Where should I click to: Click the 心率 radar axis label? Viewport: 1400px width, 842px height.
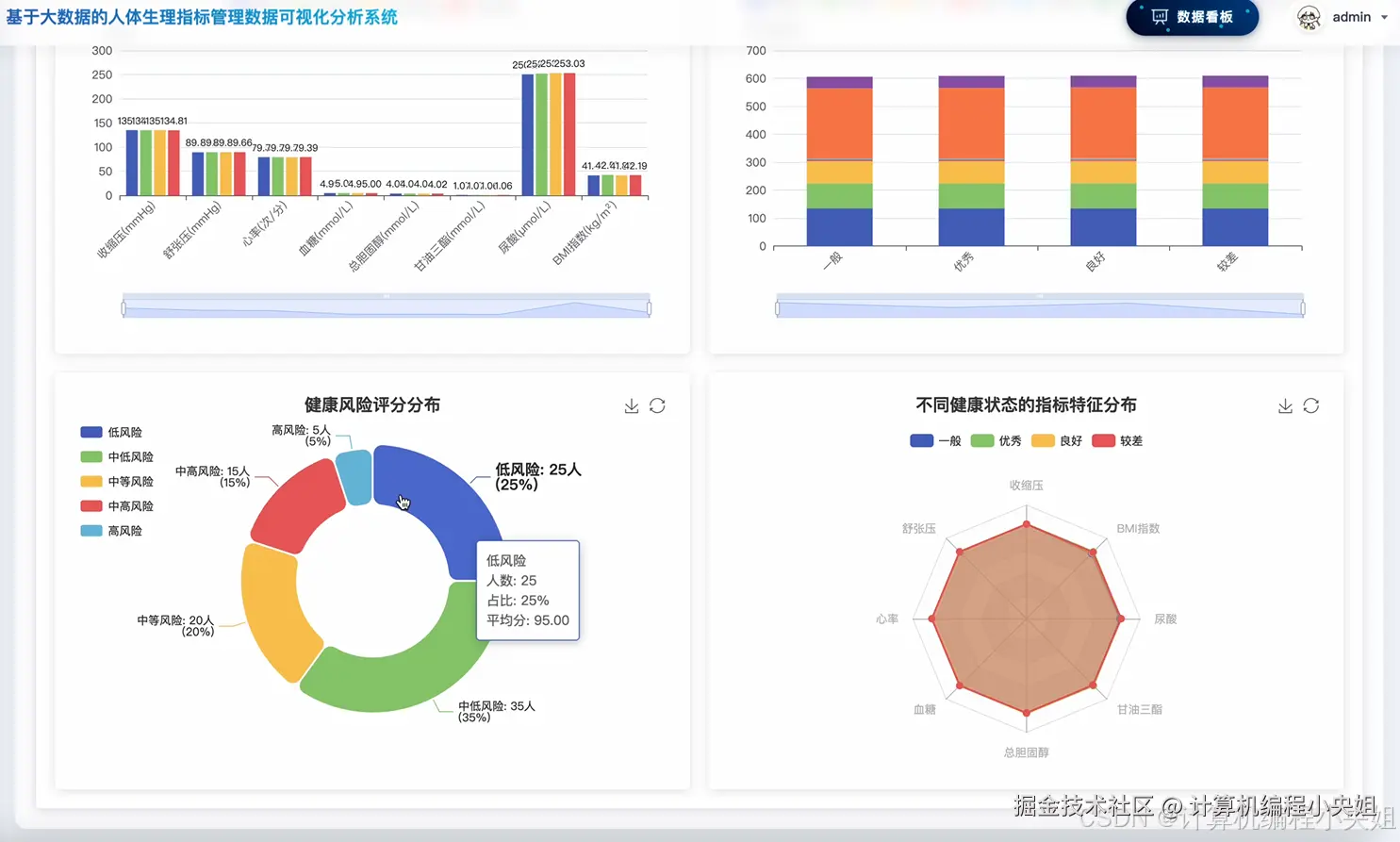point(886,619)
